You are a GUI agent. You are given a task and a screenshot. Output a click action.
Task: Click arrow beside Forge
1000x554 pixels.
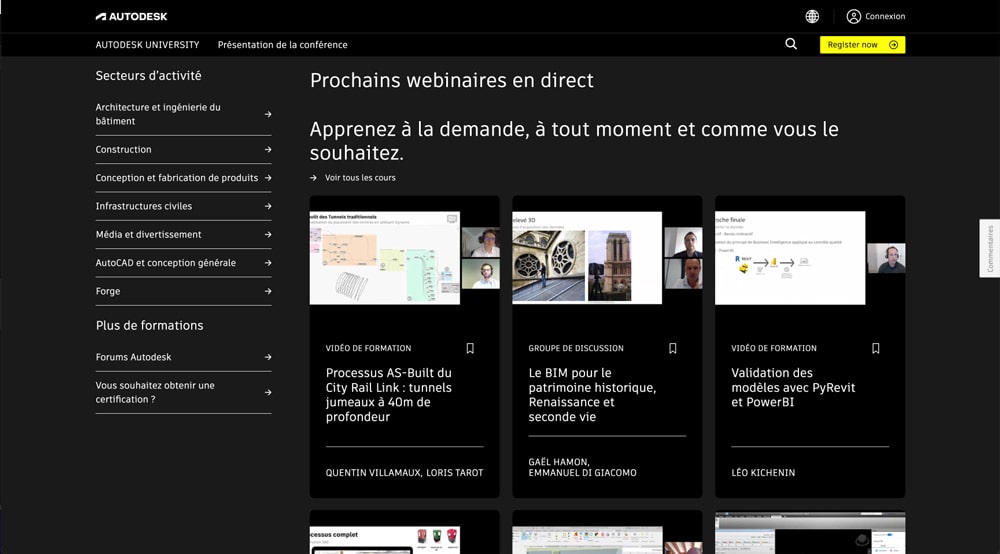[268, 291]
